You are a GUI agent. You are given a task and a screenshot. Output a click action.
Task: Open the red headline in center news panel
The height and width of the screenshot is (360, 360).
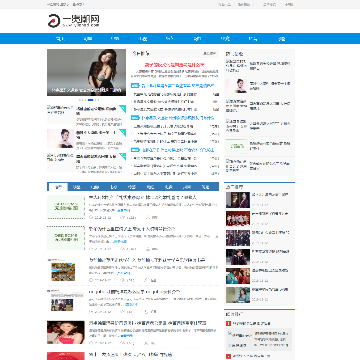click(x=175, y=65)
